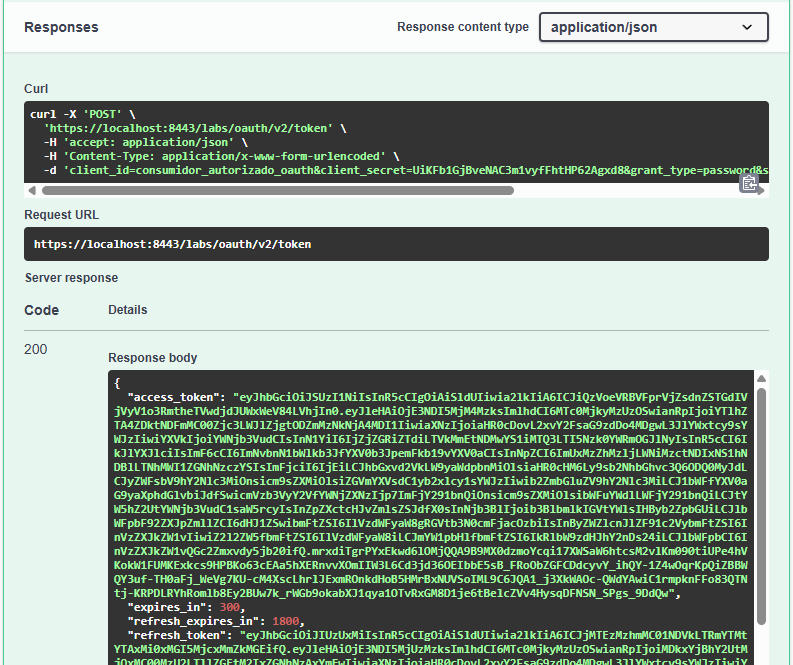Click the Request URL localhost token address

tap(172, 244)
